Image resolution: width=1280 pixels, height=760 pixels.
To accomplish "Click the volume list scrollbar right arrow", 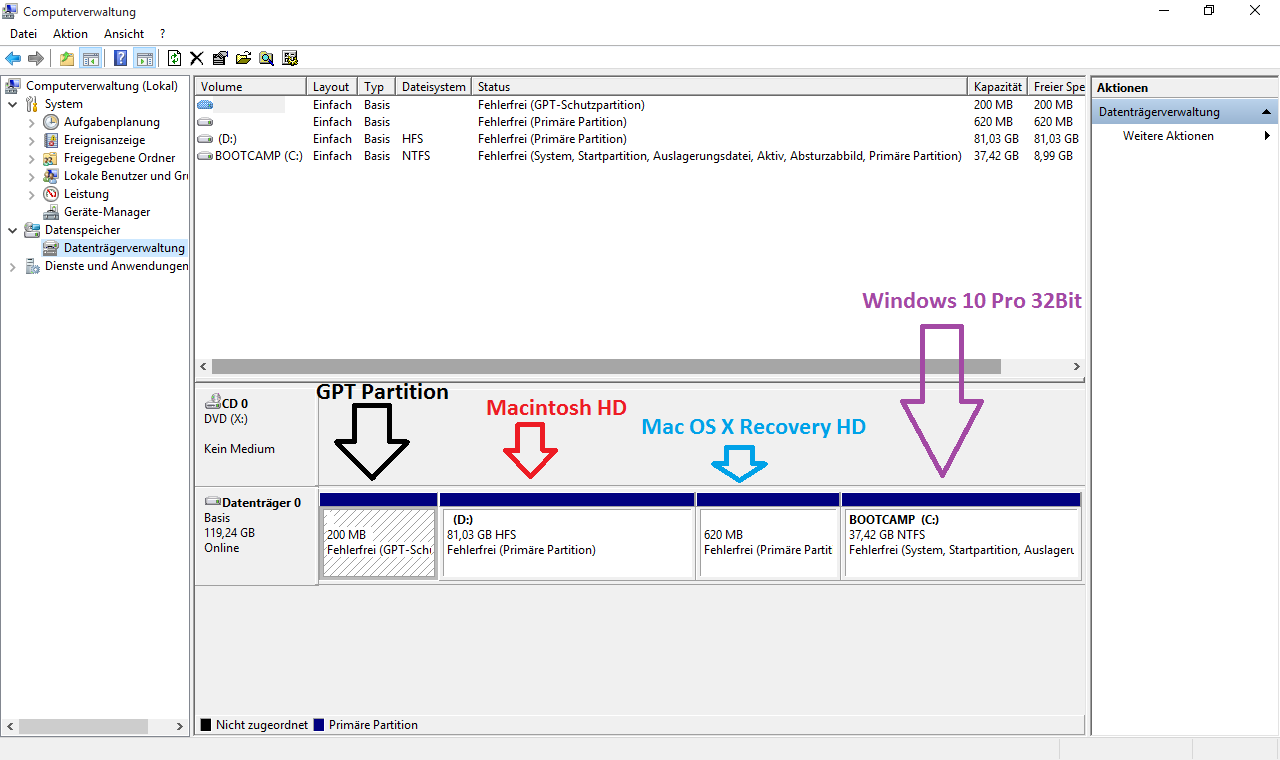I will (x=1077, y=367).
